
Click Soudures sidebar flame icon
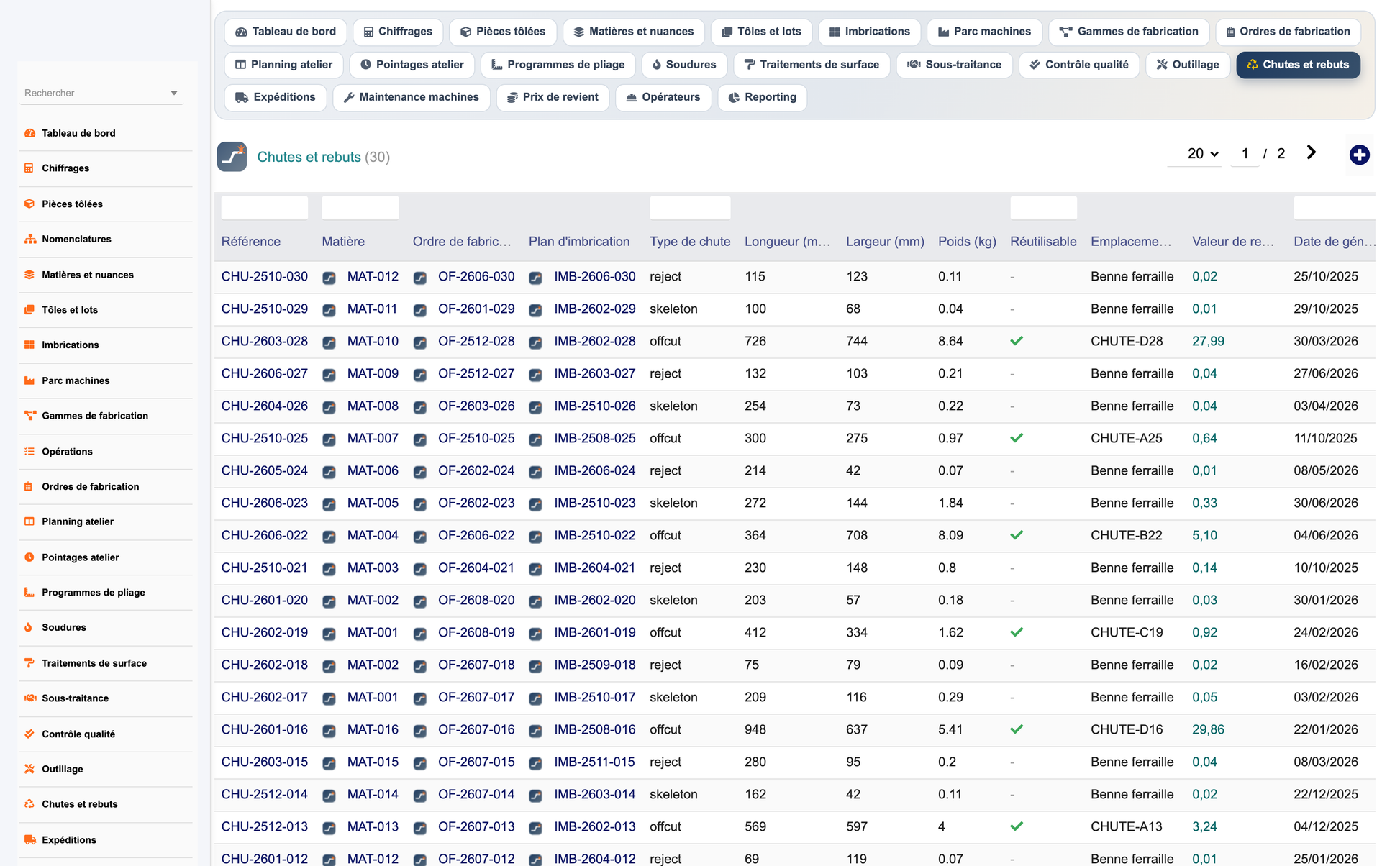(x=29, y=627)
